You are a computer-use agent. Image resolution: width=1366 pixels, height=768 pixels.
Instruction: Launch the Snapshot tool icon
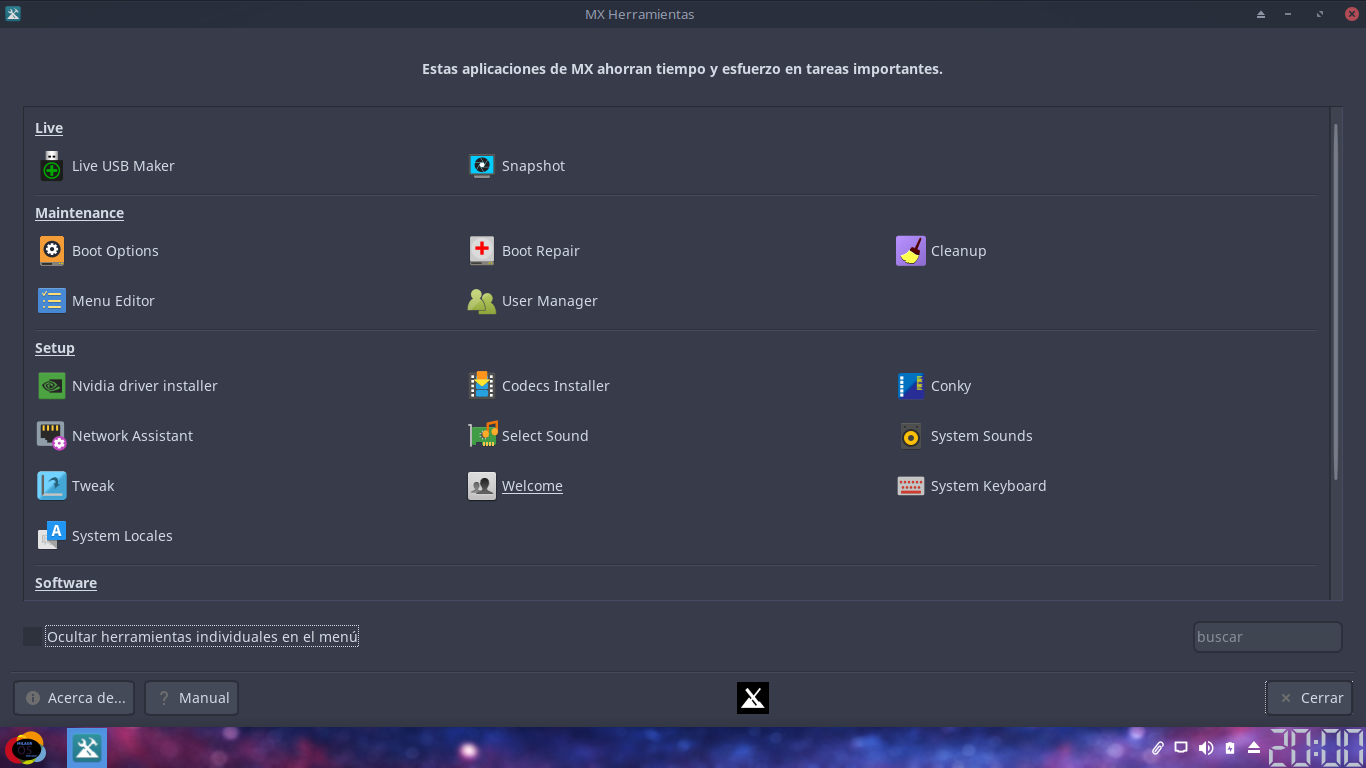[482, 166]
